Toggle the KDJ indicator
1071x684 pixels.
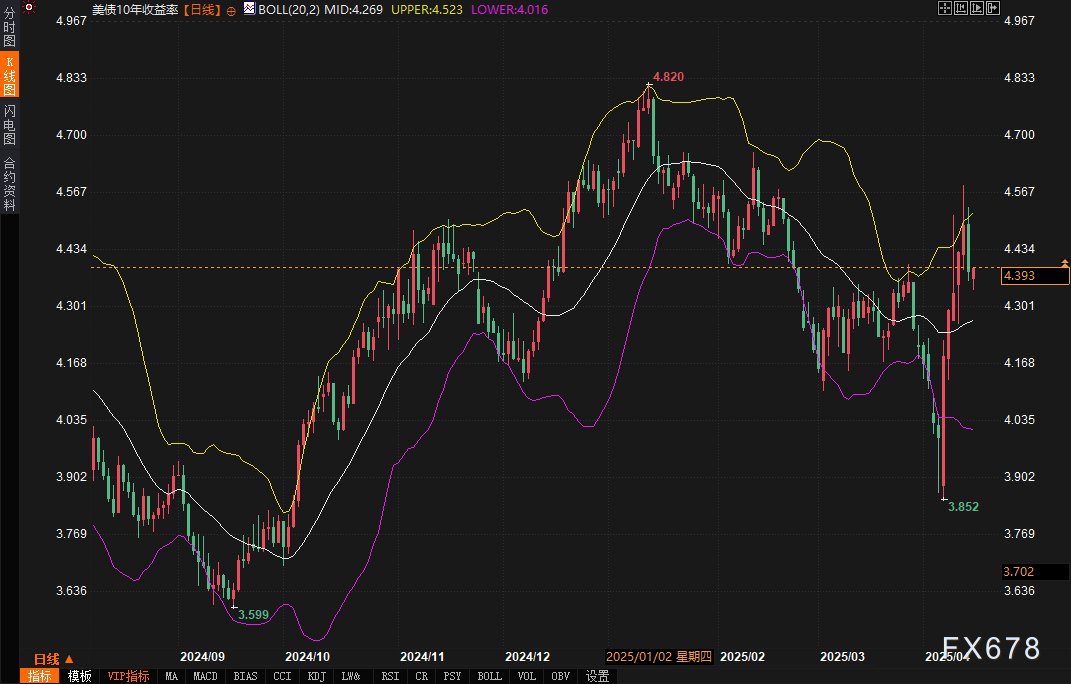pos(317,676)
